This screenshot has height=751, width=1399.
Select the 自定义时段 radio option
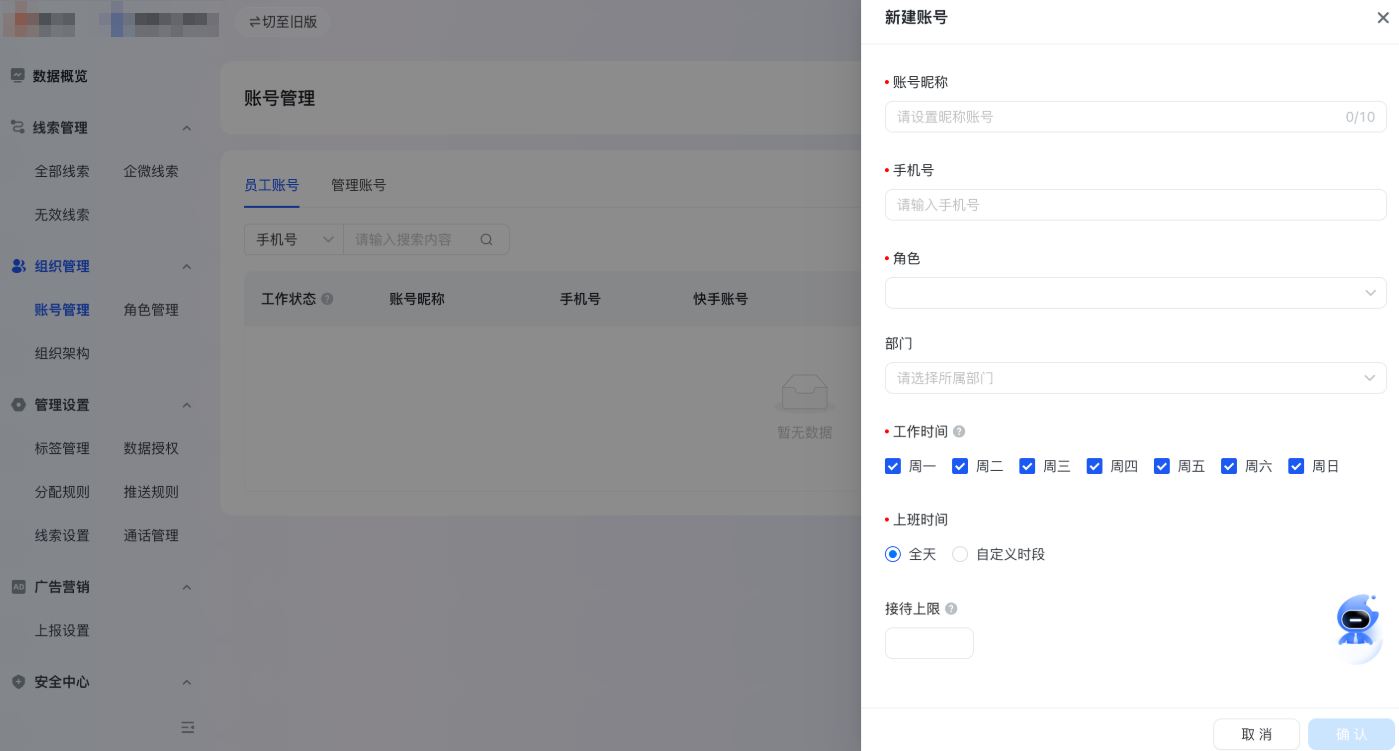point(960,554)
